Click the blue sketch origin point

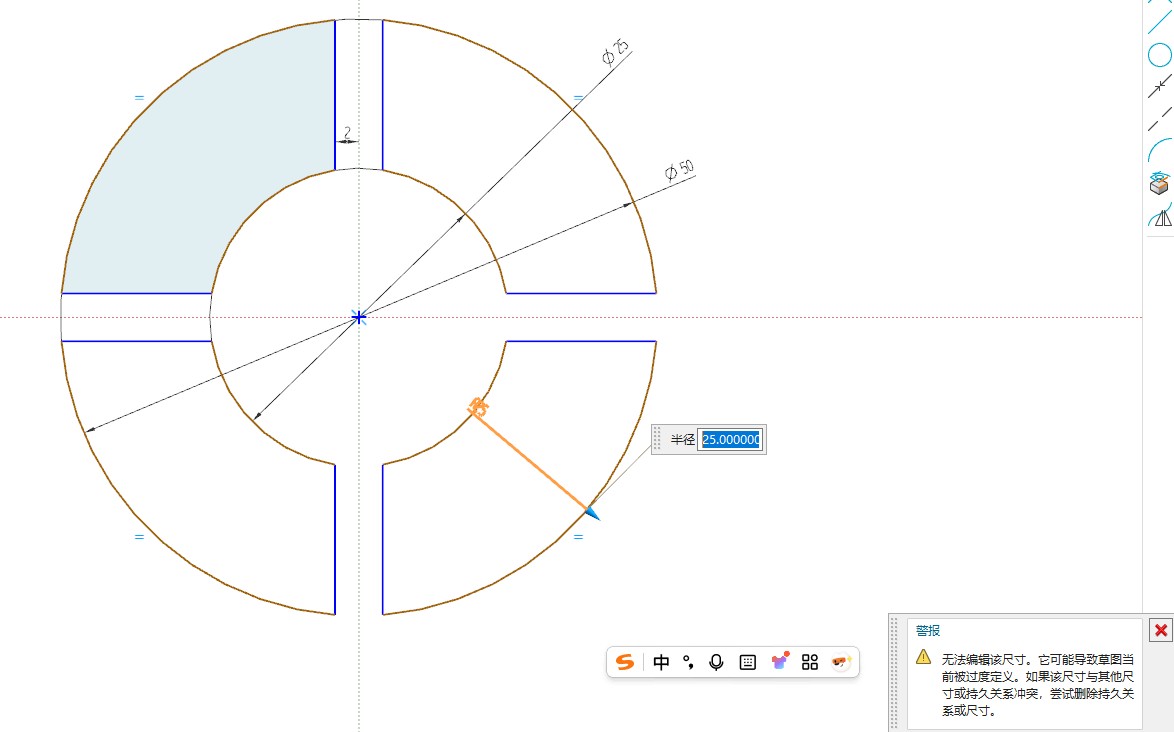[x=359, y=317]
